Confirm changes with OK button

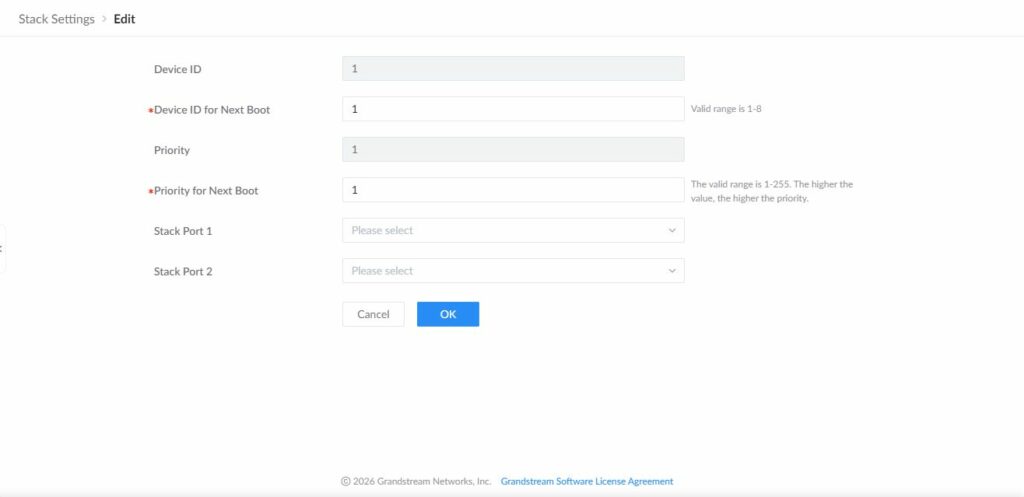tap(448, 314)
